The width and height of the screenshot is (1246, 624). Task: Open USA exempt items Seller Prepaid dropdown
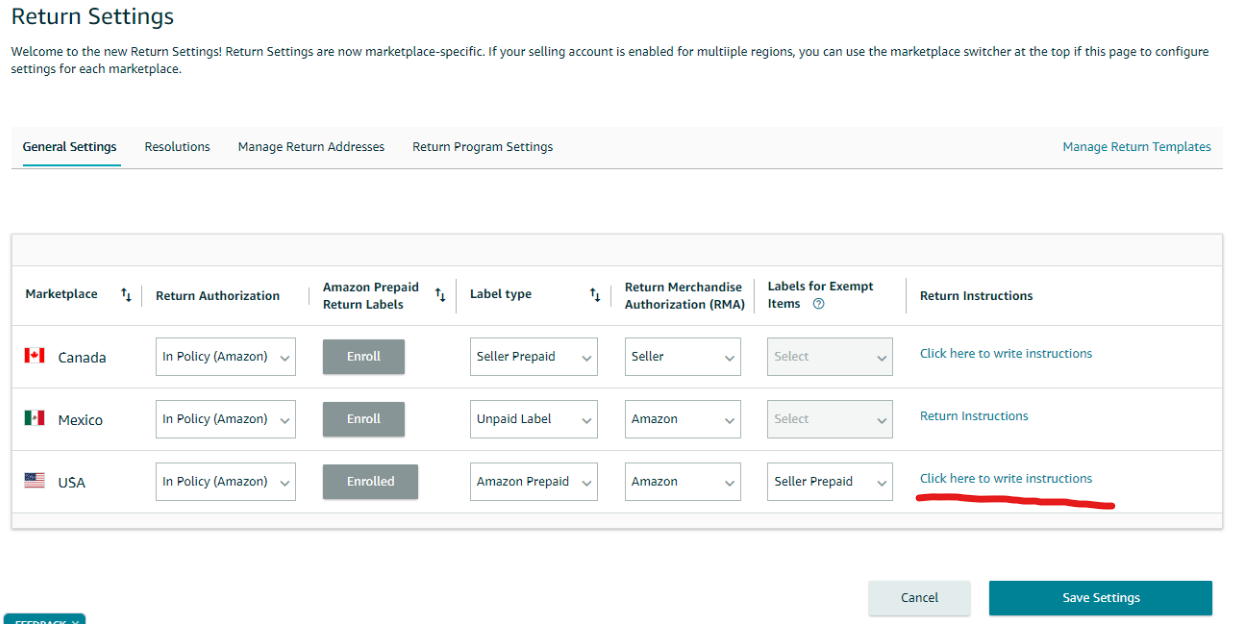830,482
